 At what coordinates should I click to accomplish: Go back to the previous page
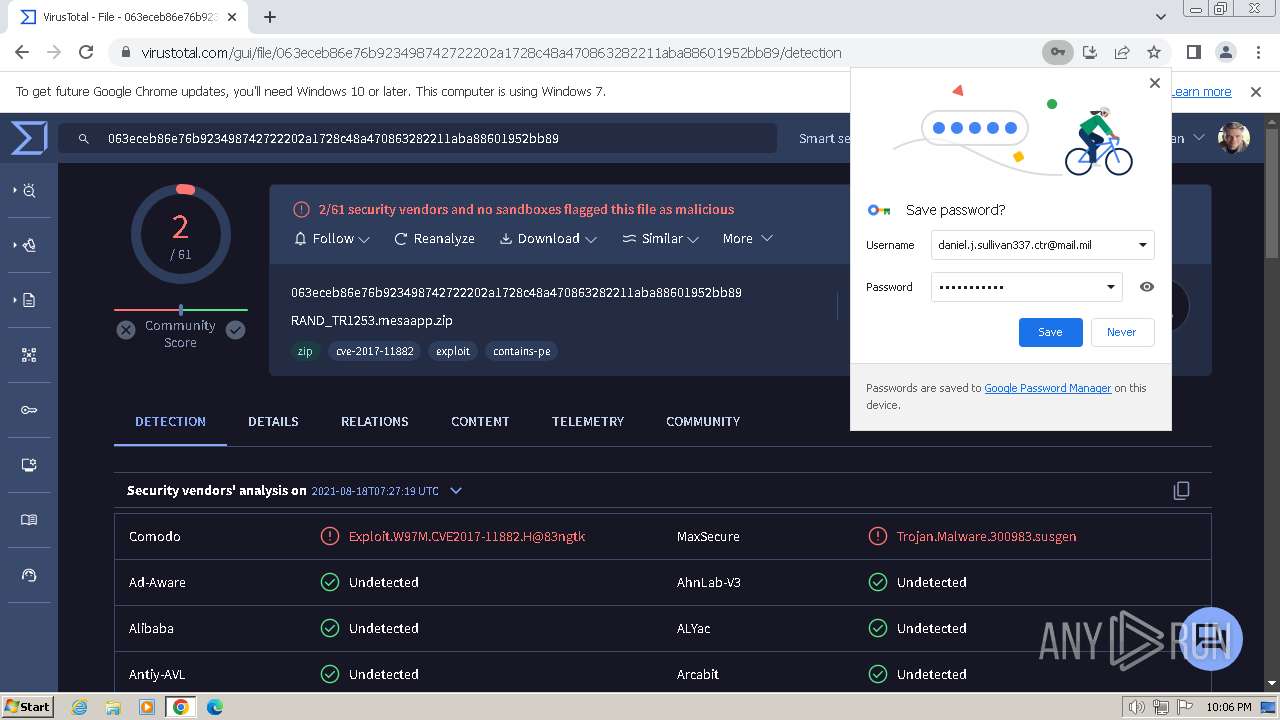coord(22,52)
